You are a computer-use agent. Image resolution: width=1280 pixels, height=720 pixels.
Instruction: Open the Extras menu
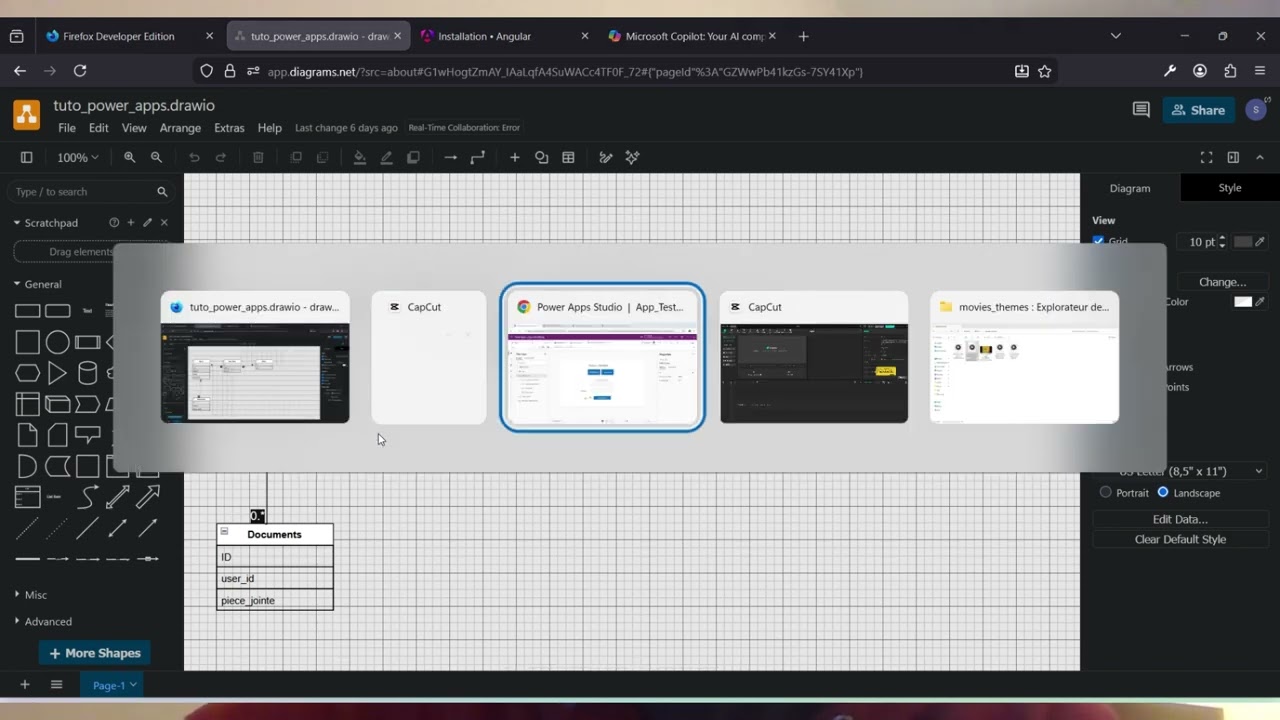[229, 128]
